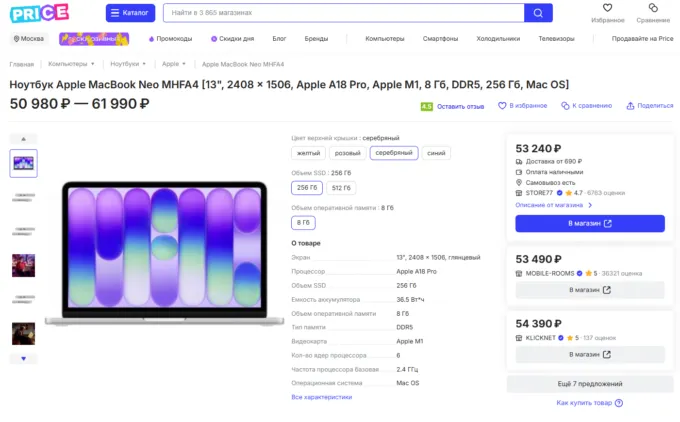
Task: Choose синий lid color
Action: [x=436, y=153]
